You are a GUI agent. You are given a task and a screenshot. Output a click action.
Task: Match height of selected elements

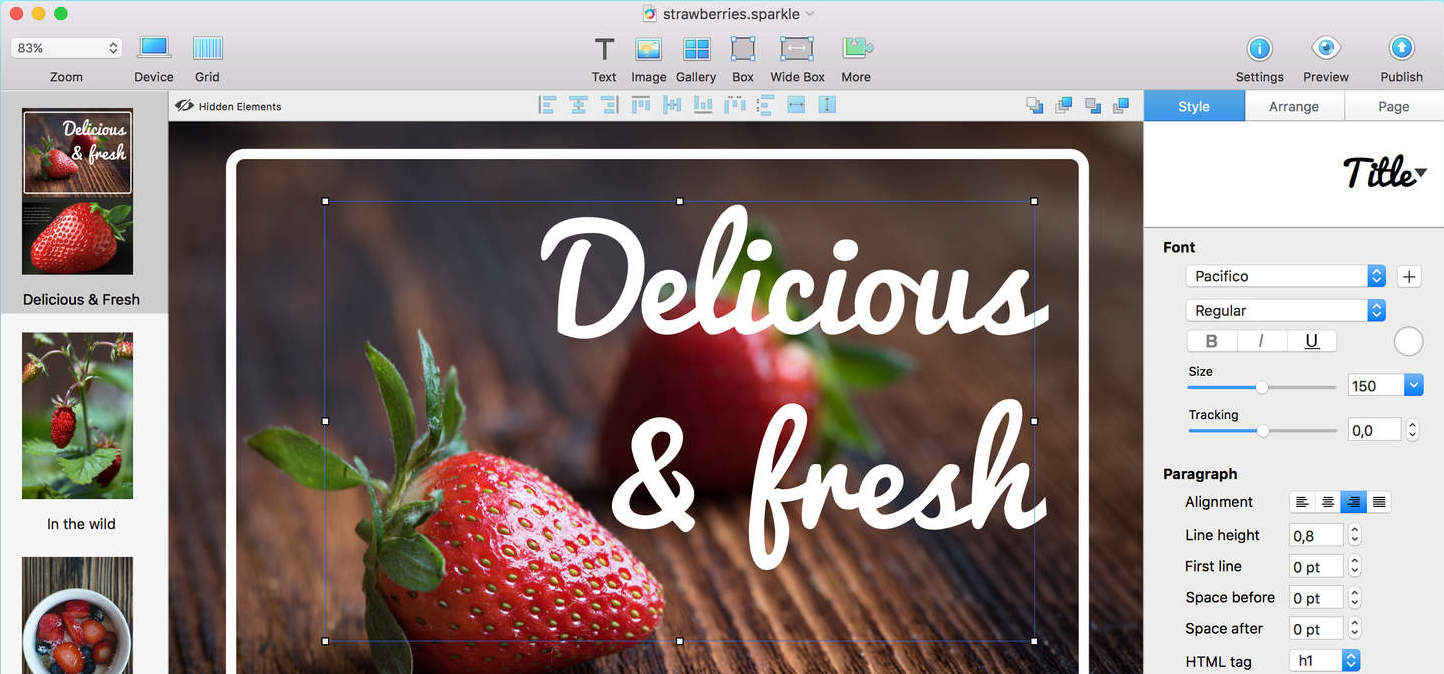point(827,105)
